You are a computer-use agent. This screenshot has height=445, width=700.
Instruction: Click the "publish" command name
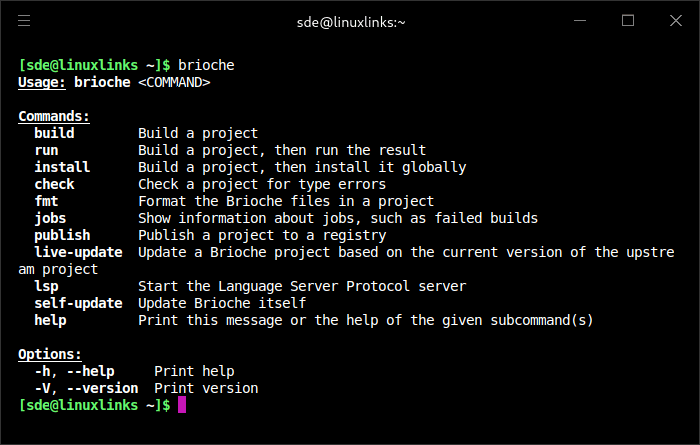click(x=62, y=235)
